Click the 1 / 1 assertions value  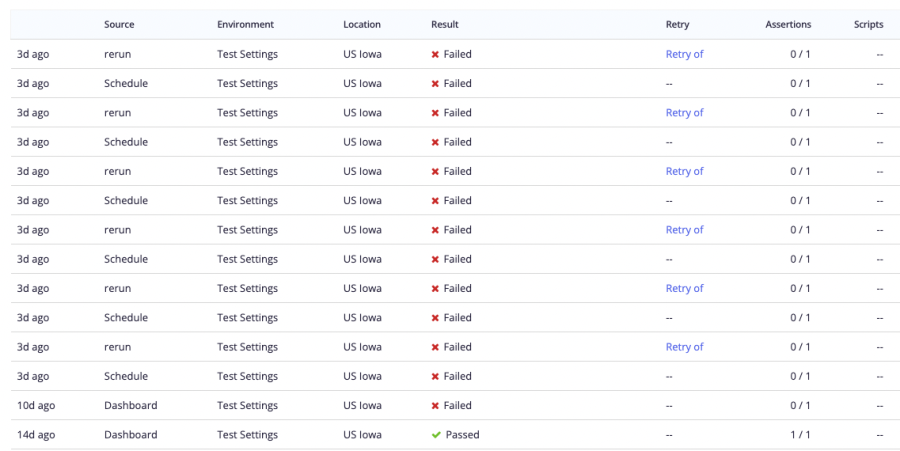pyautogui.click(x=799, y=435)
